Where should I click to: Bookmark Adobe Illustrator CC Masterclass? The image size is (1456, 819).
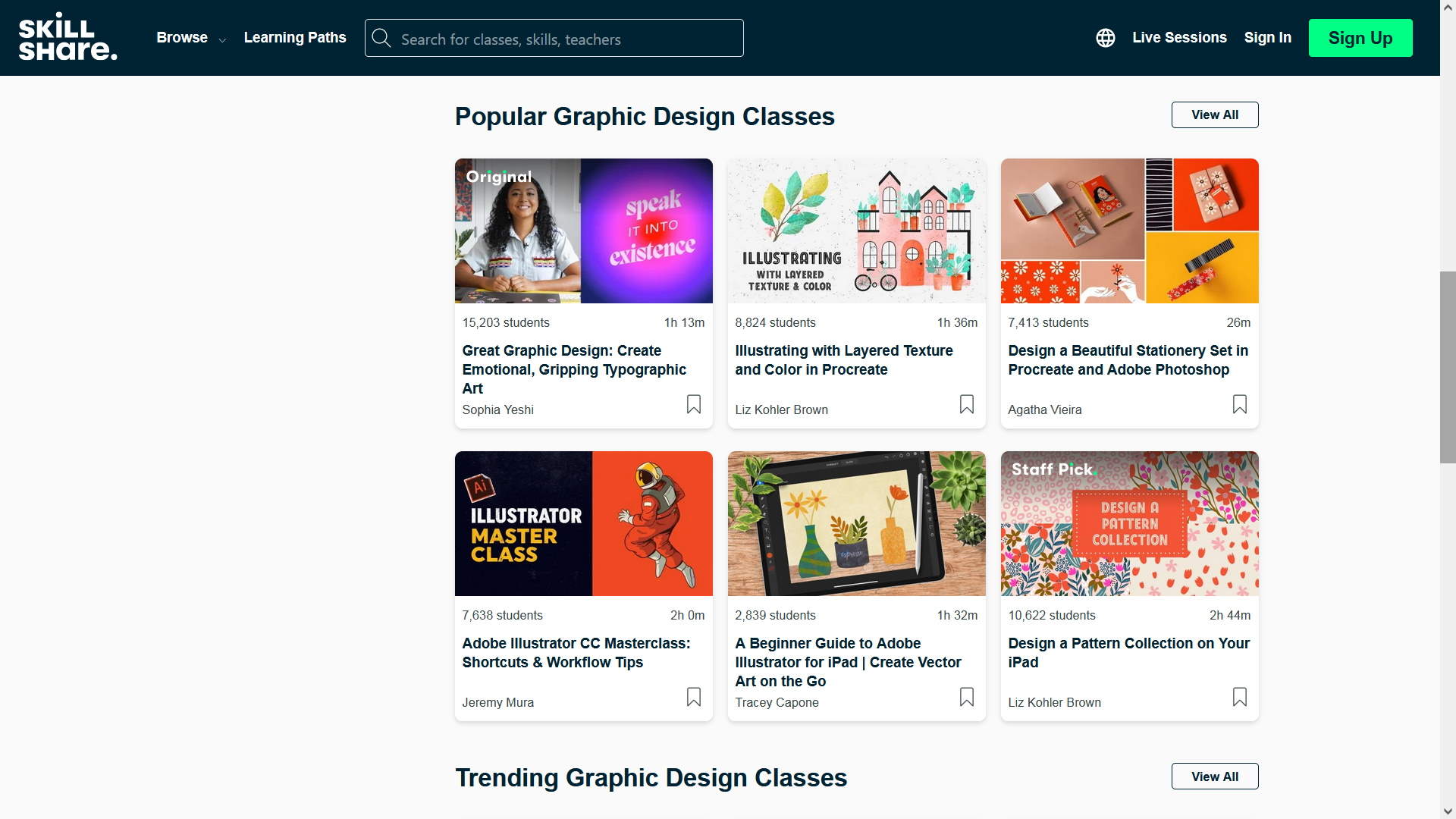click(694, 697)
